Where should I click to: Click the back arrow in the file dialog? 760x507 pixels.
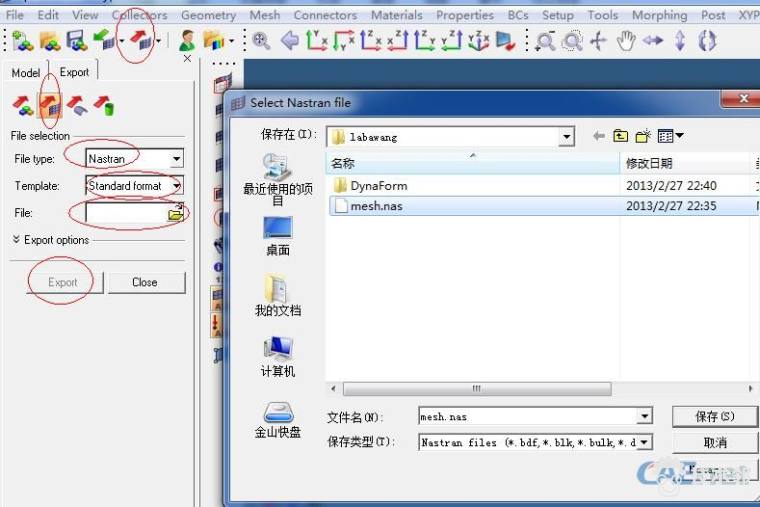click(598, 136)
